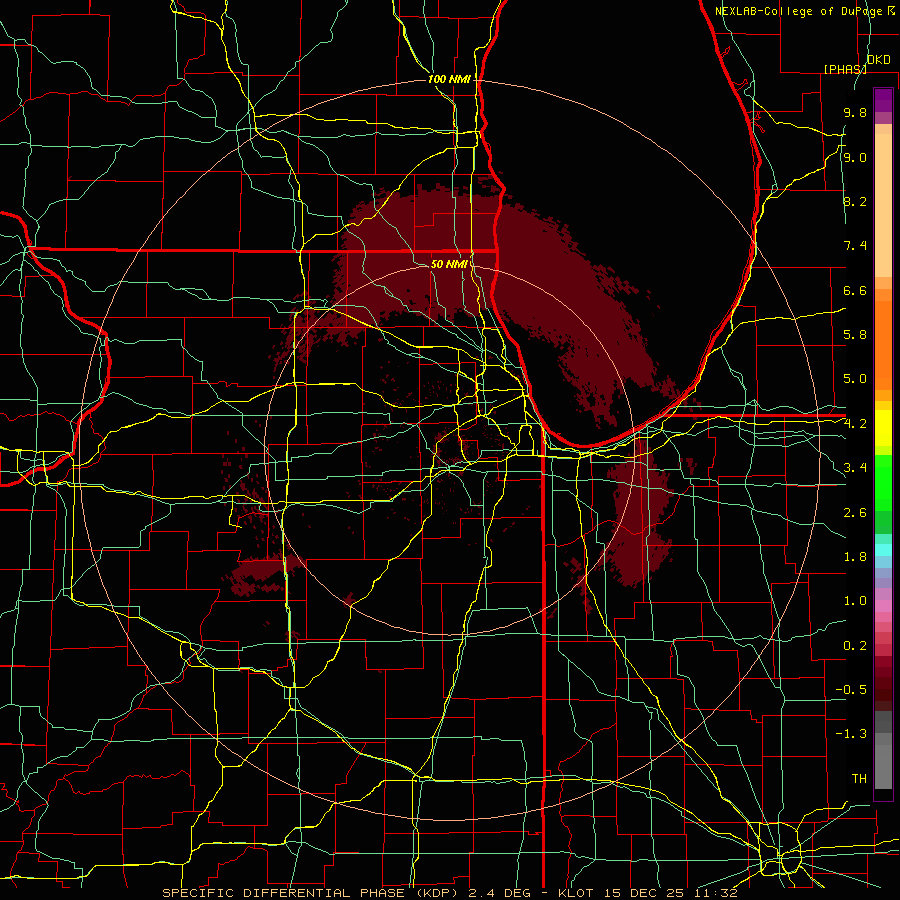Select the 1.0 scale value

(855, 601)
